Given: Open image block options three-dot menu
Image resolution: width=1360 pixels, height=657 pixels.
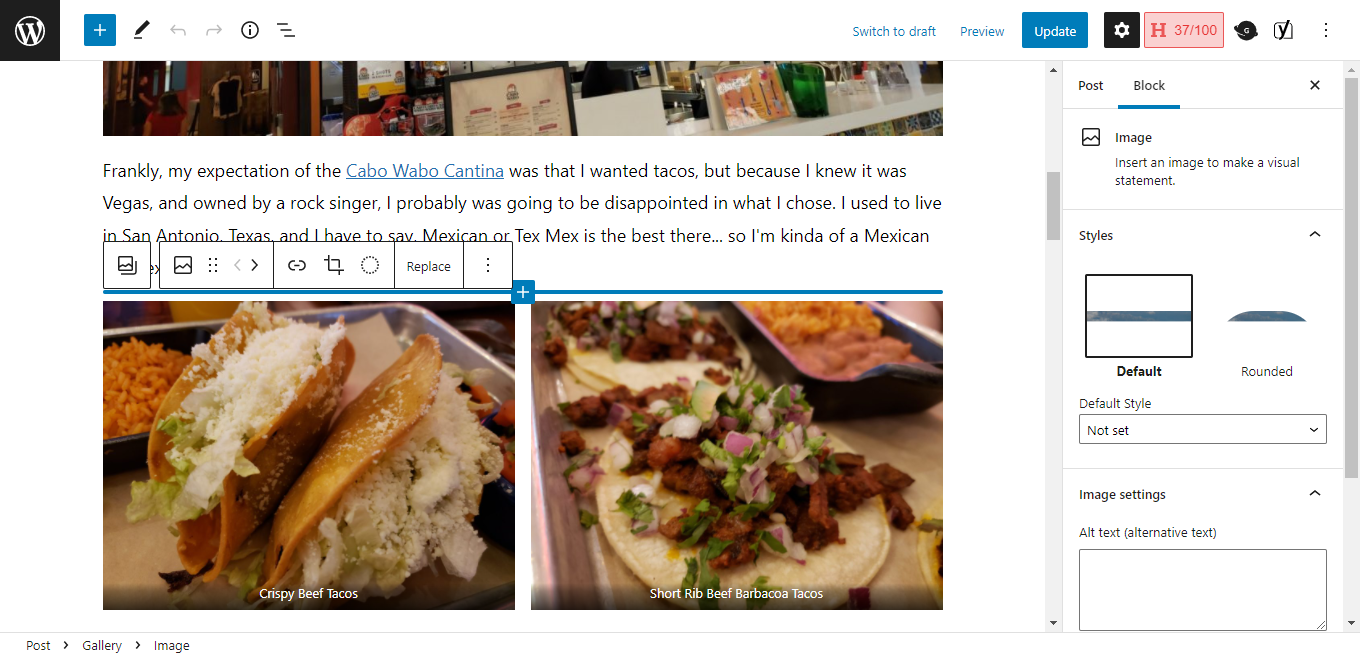Looking at the screenshot, I should [x=488, y=266].
